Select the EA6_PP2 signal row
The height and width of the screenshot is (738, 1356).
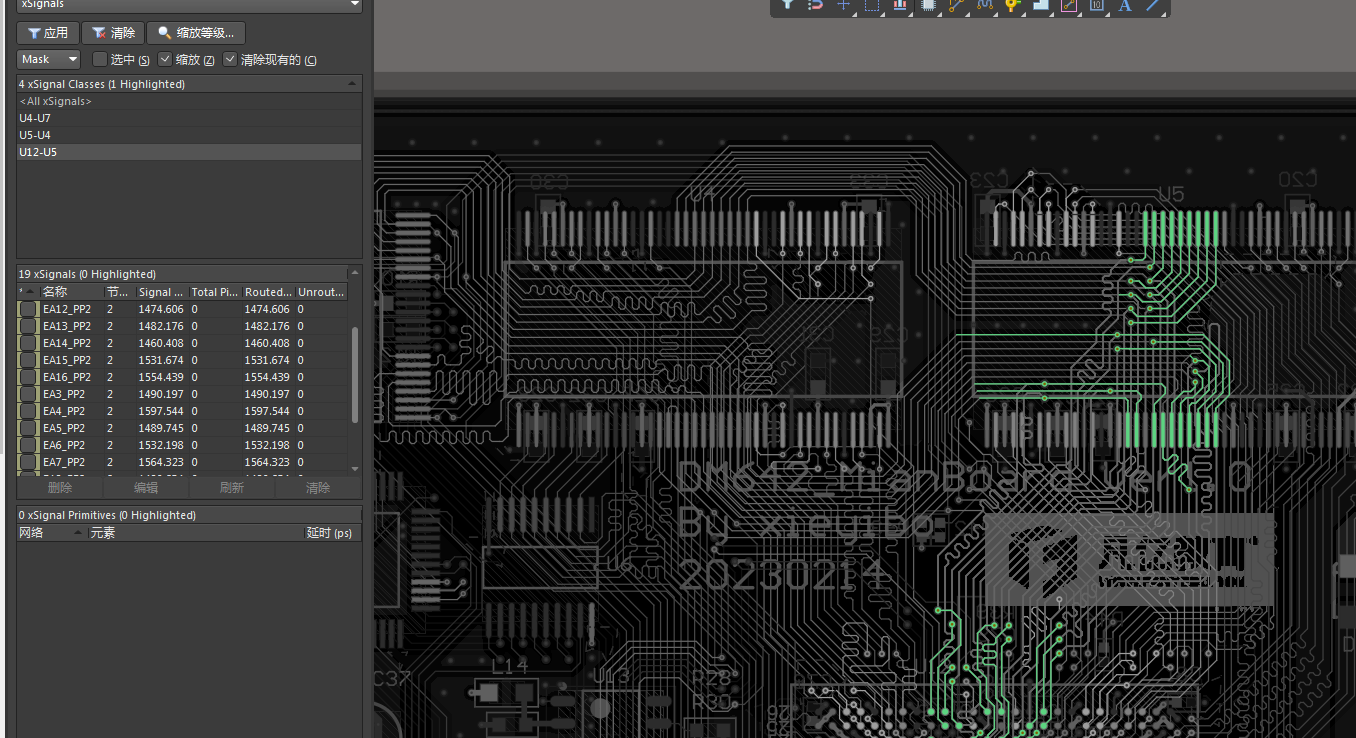[x=183, y=445]
